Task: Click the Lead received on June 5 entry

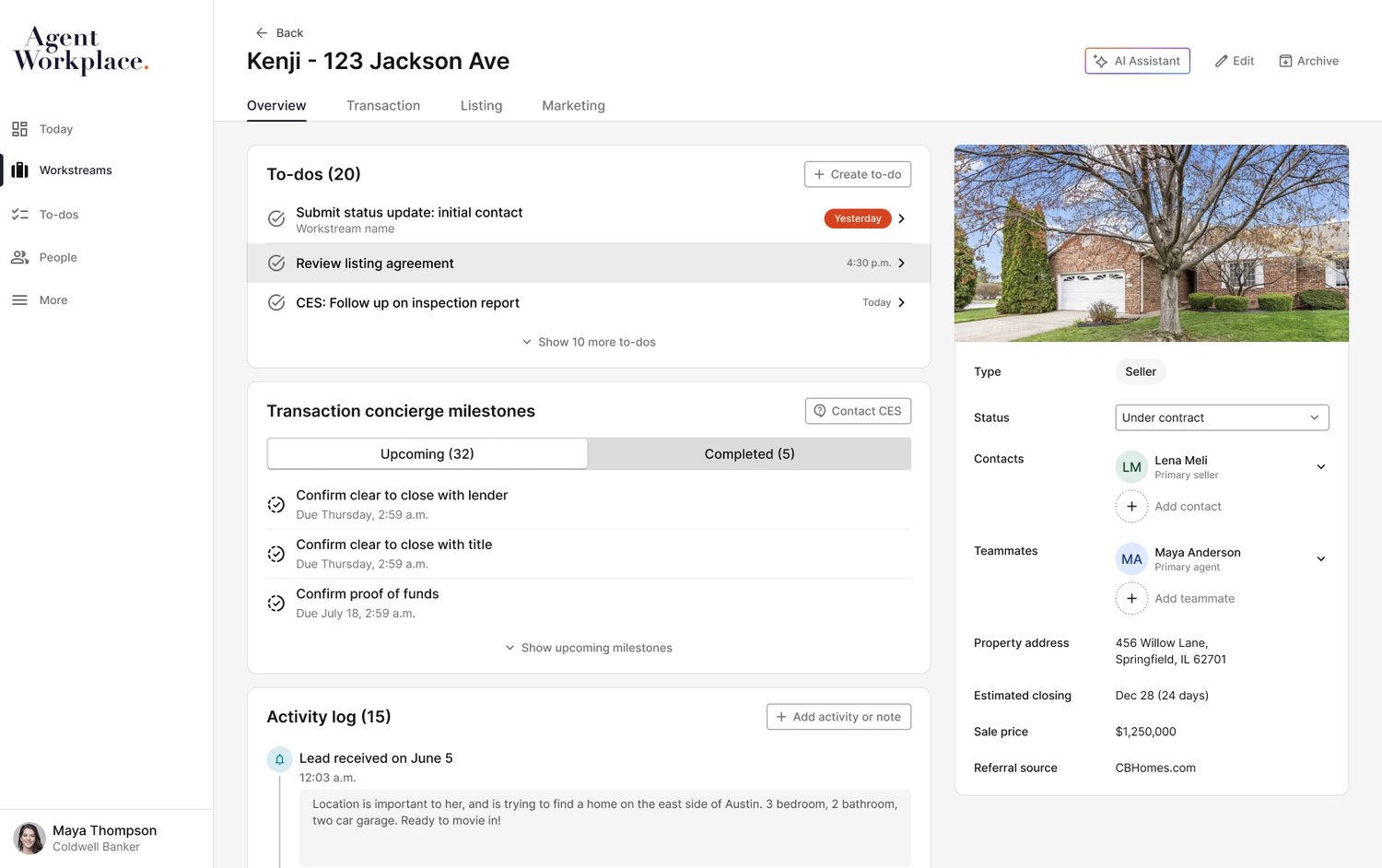Action: coord(376,758)
